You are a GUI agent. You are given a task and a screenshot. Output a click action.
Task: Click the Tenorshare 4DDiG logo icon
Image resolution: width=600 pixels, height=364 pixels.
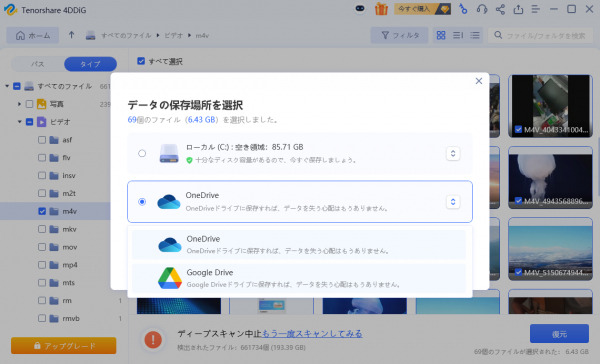point(10,10)
